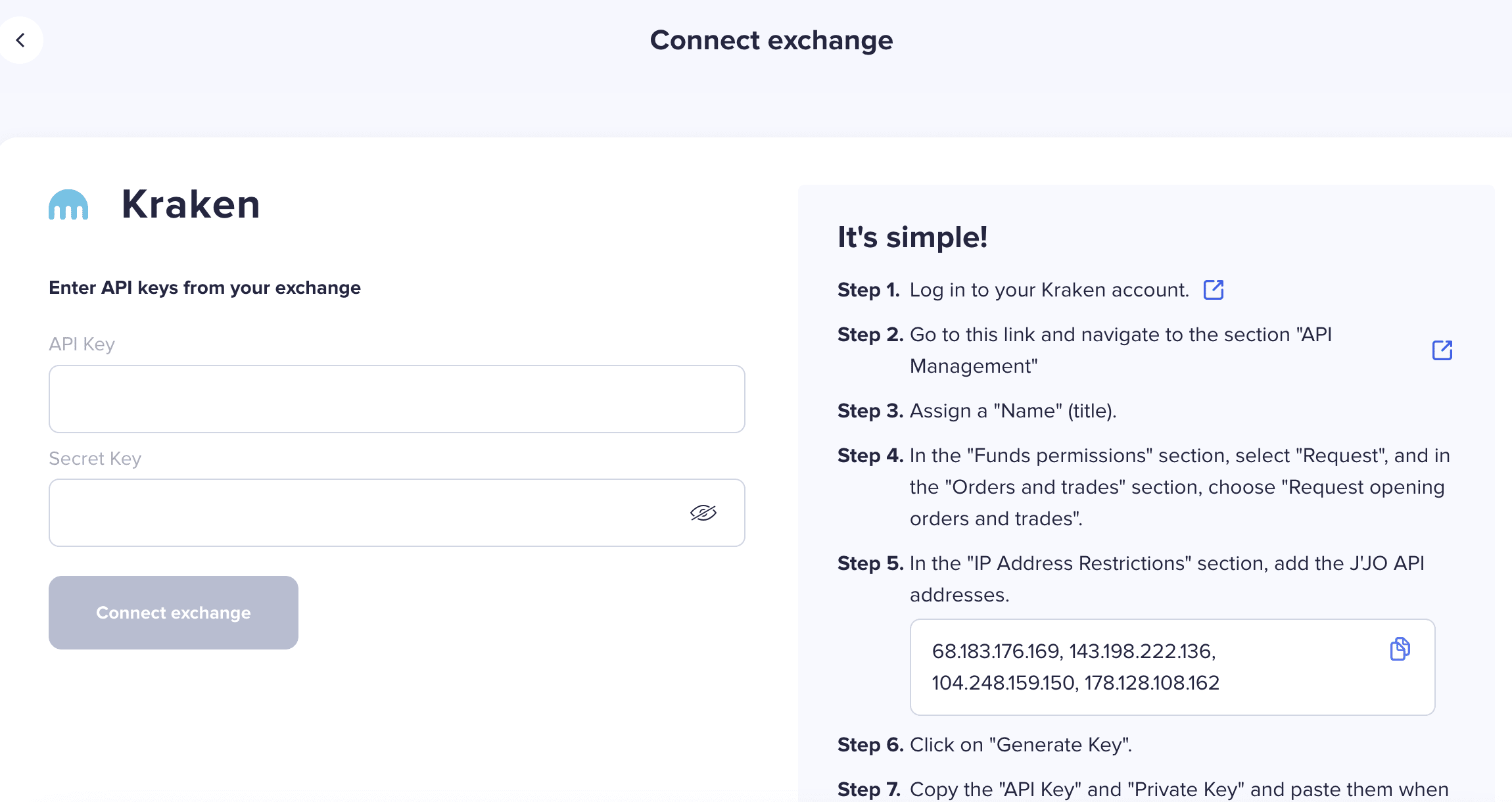
Task: Click Step 6 'Generate Key' text
Action: point(1021,745)
